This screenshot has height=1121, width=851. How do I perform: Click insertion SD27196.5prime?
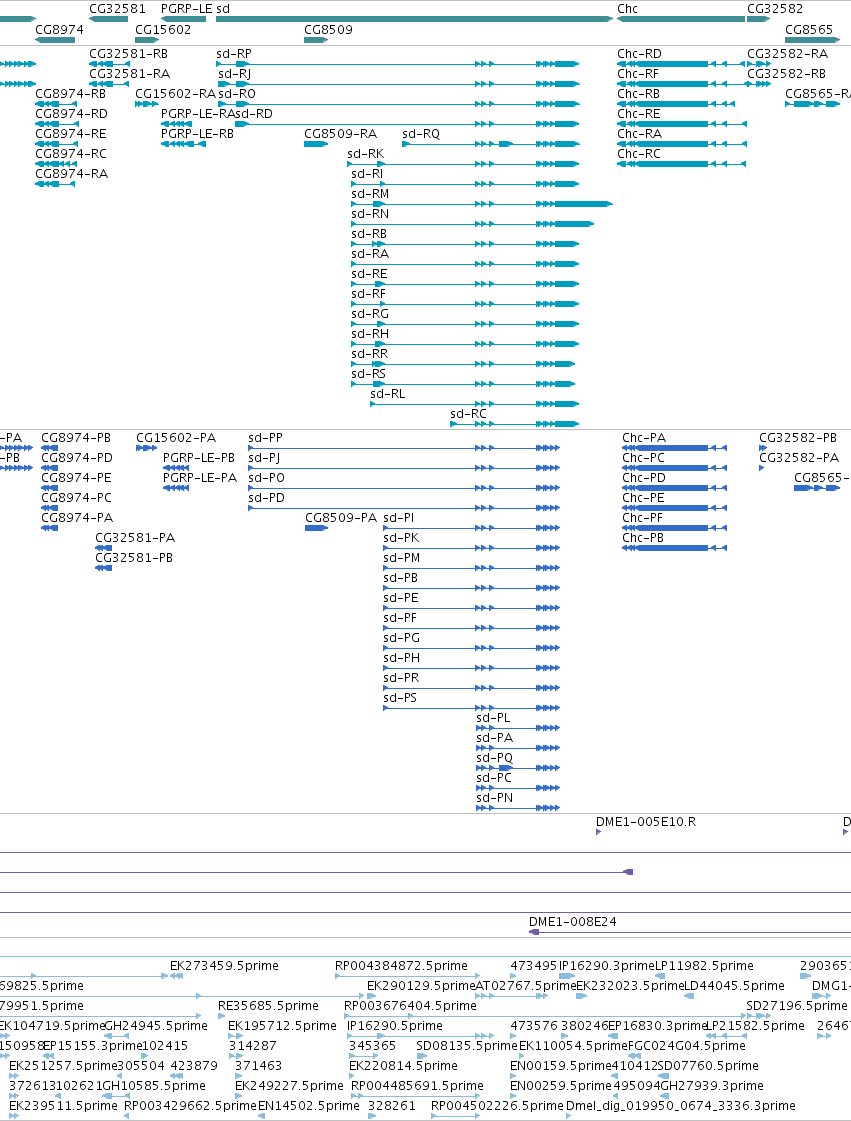pyautogui.click(x=758, y=1017)
